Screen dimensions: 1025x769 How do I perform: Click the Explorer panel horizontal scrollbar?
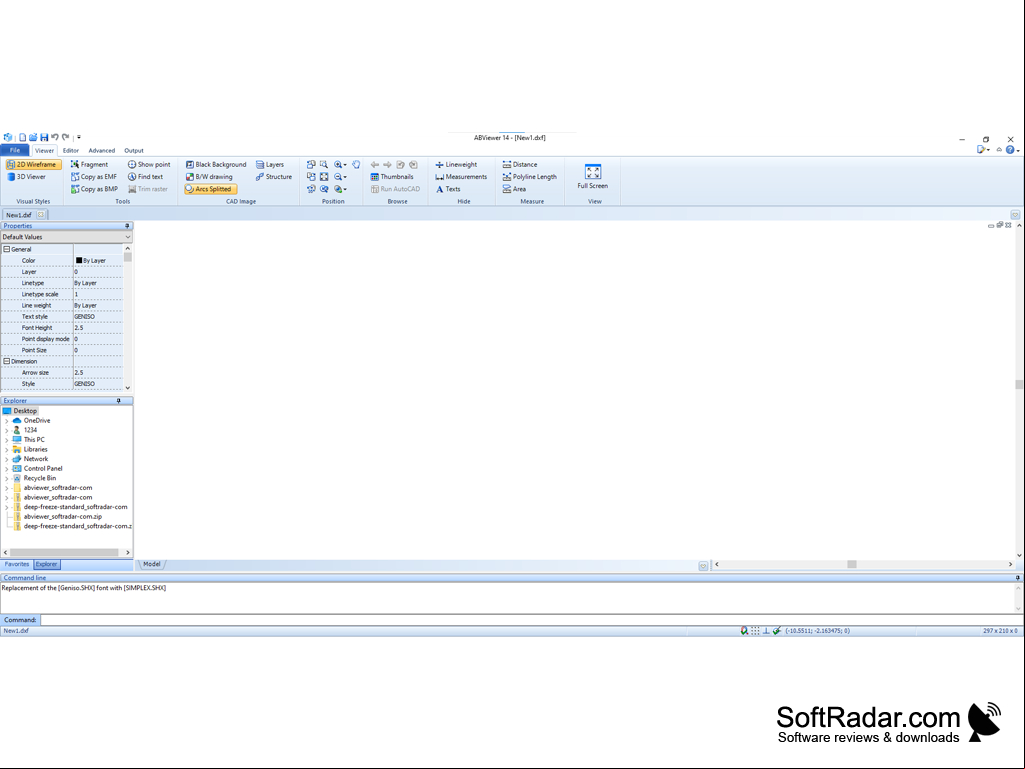click(x=66, y=553)
